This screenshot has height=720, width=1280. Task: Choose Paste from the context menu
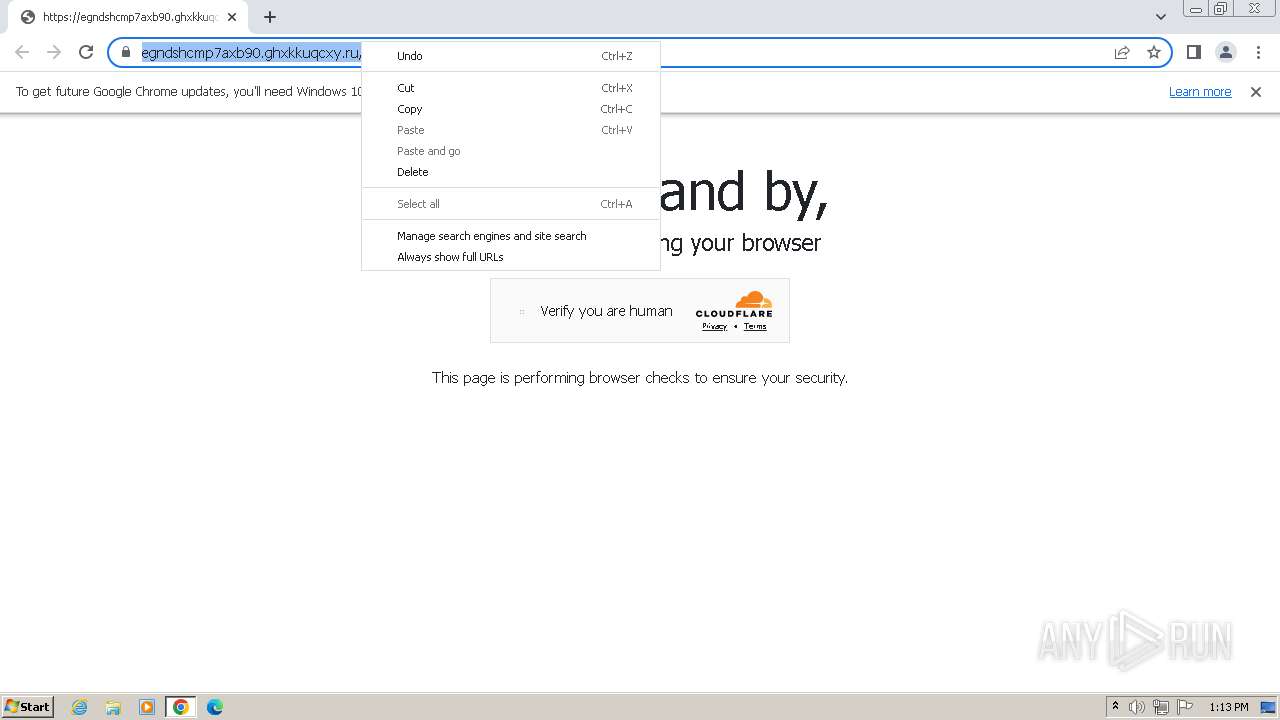click(511, 130)
